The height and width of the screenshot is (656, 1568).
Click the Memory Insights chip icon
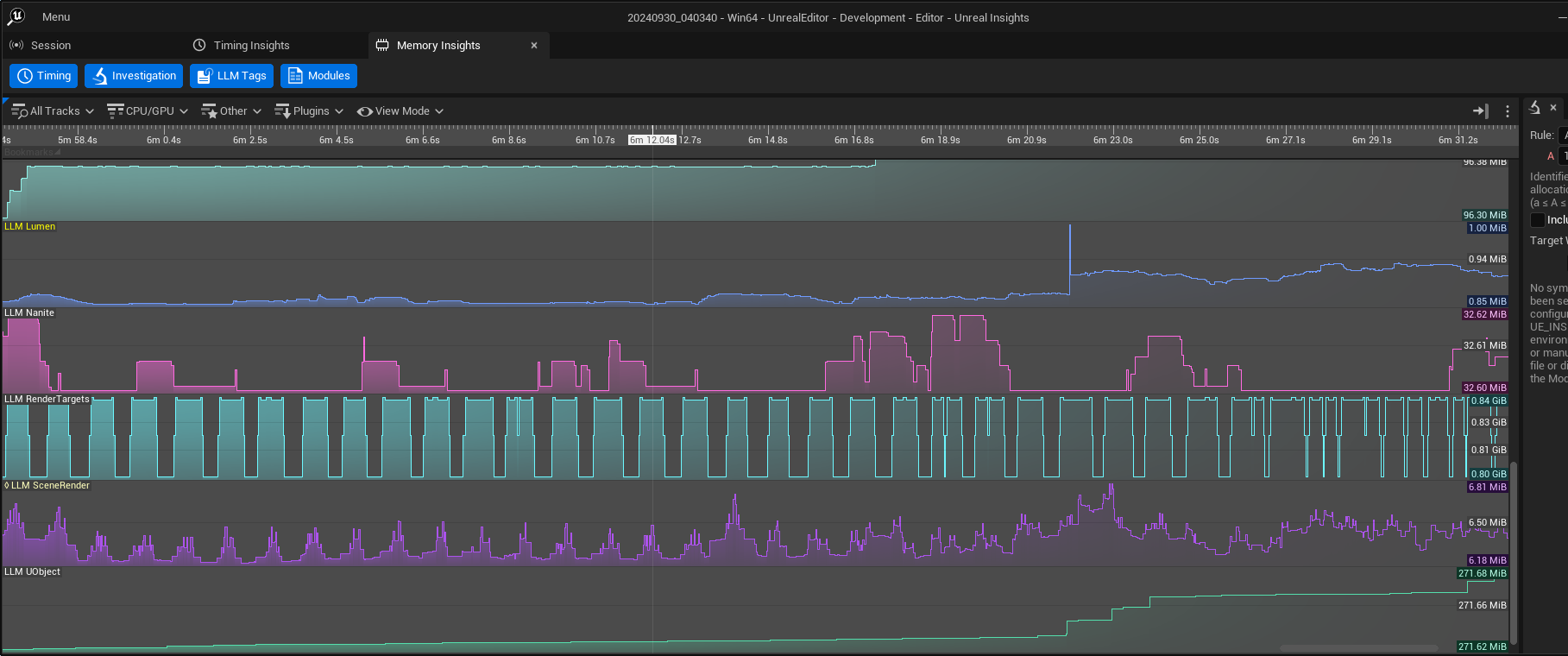(x=382, y=46)
